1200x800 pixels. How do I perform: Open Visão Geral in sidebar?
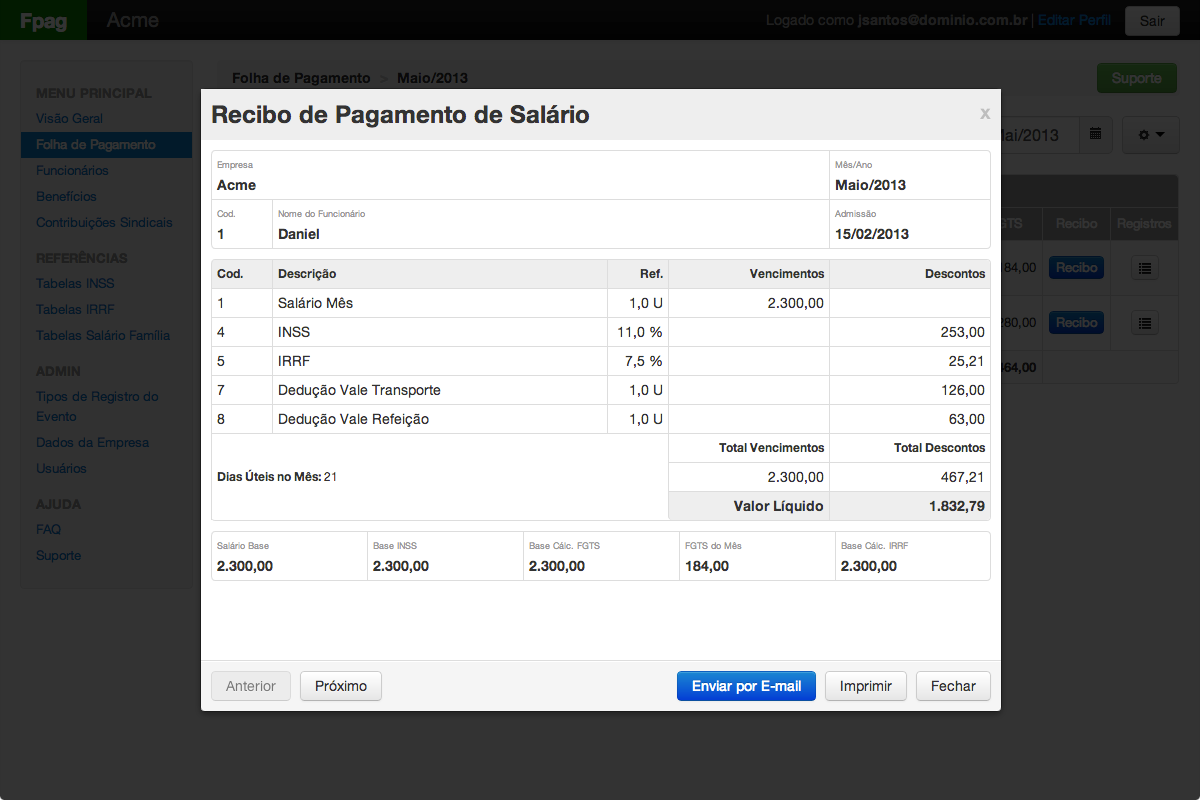(x=69, y=118)
